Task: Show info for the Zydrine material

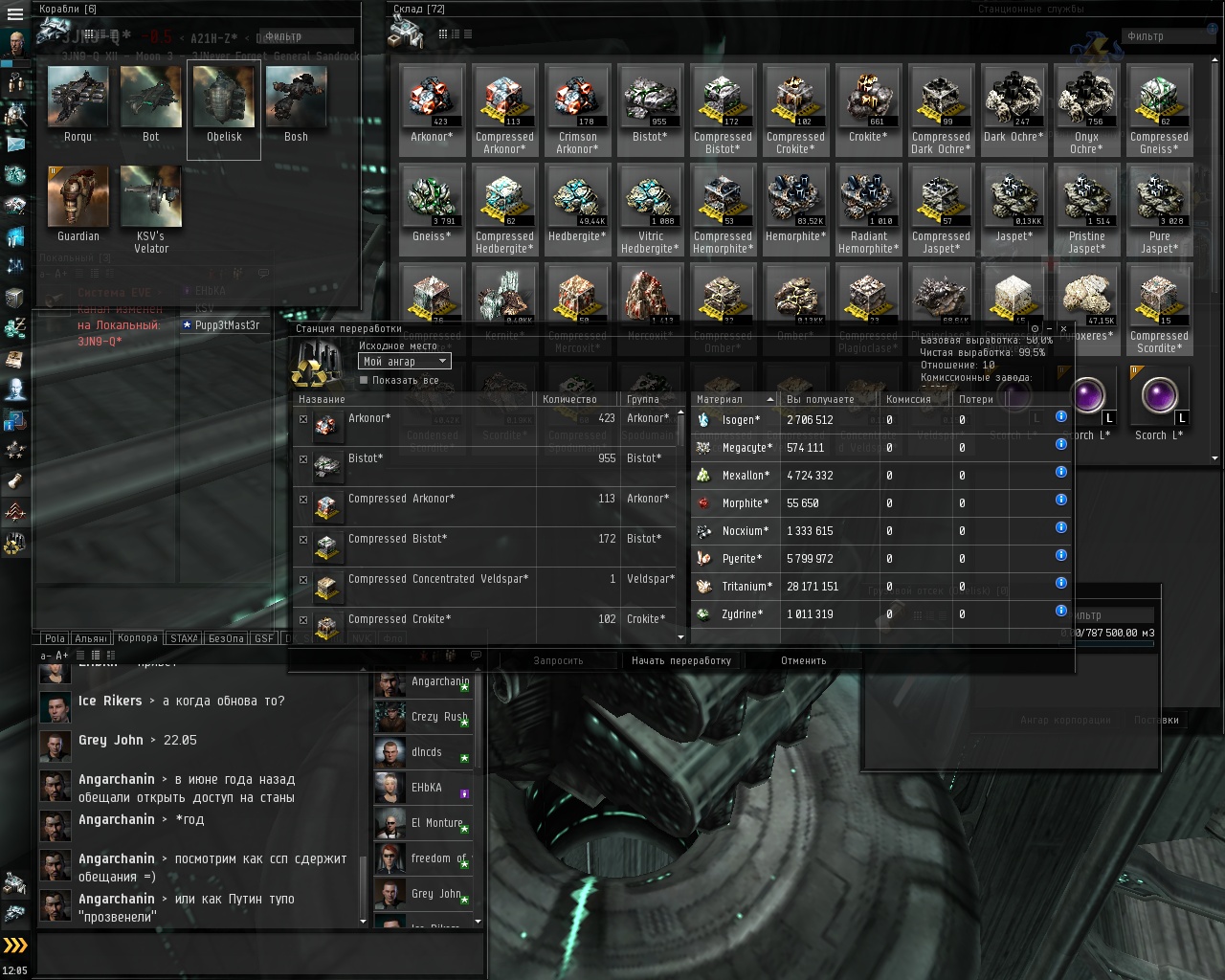Action: pos(1060,611)
